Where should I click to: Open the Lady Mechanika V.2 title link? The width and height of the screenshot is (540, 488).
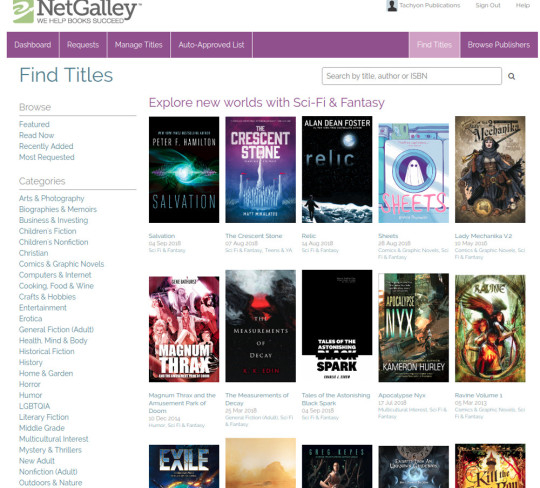pyautogui.click(x=483, y=236)
